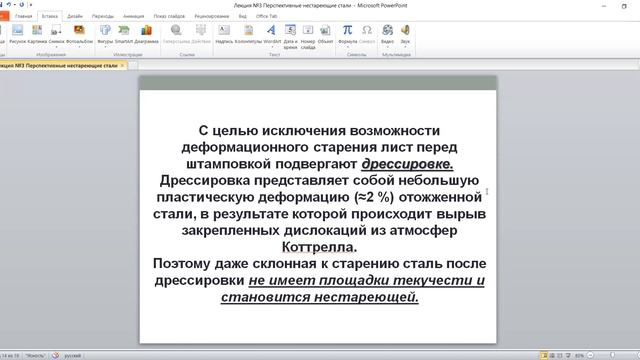Viewport: 640px width, 360px height.
Task: Insert a SmartArt graphic
Action: pyautogui.click(x=124, y=33)
